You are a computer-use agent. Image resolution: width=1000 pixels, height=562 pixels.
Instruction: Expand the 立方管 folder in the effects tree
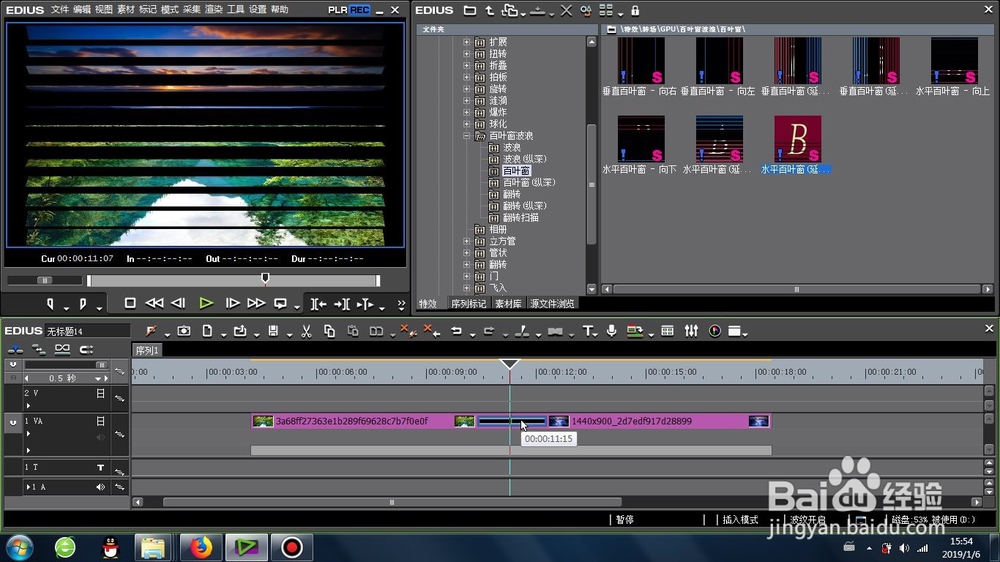tap(467, 241)
